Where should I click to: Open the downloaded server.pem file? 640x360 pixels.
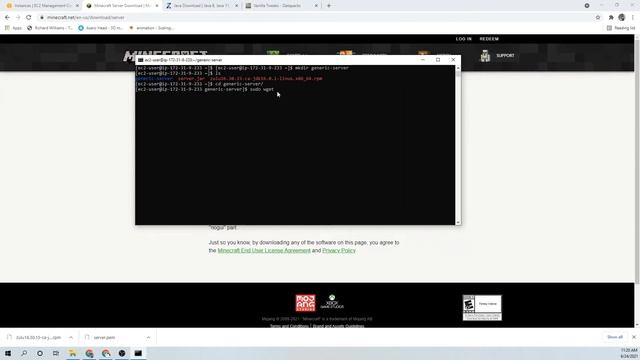(100, 338)
